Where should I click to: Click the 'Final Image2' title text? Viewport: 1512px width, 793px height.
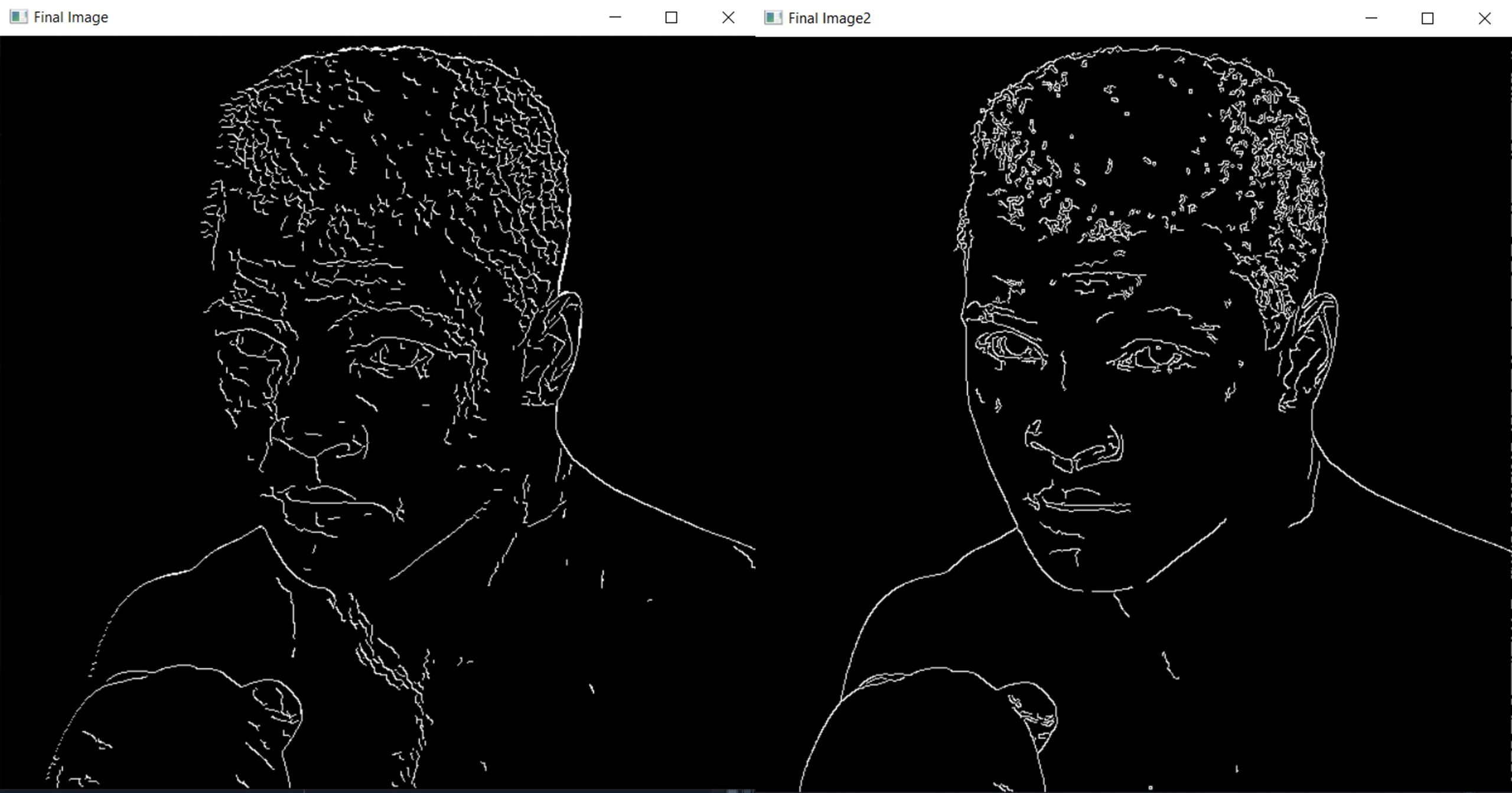[829, 18]
